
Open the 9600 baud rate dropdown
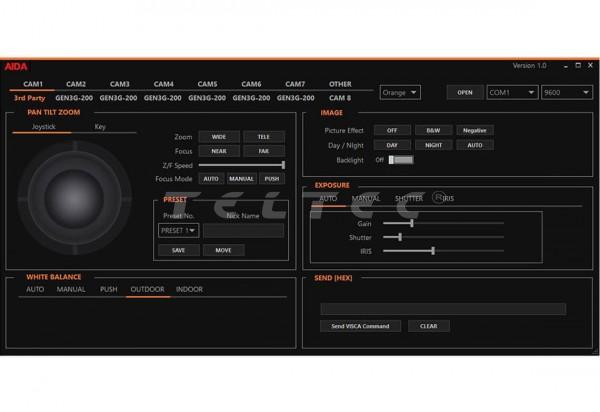click(566, 92)
